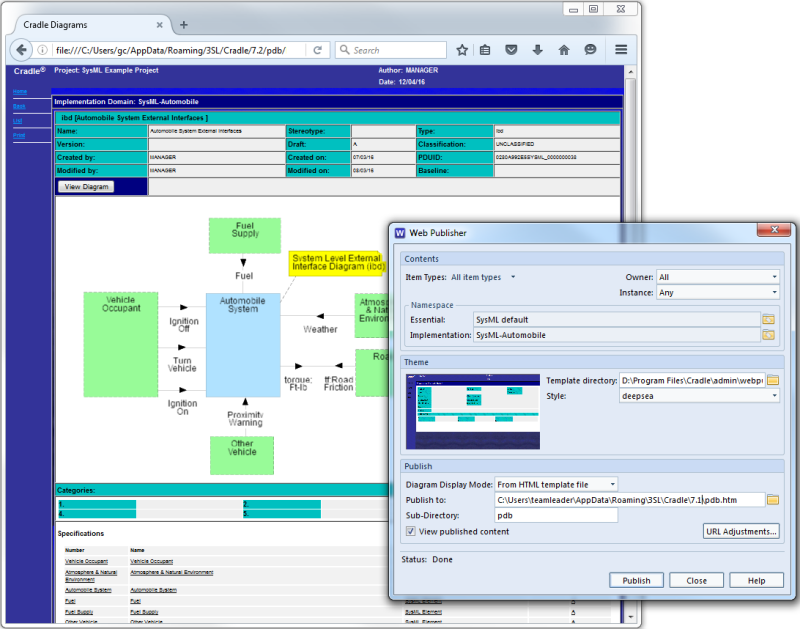Browse for the Template directory folder
Viewport: 800px width, 629px height.
(x=773, y=380)
